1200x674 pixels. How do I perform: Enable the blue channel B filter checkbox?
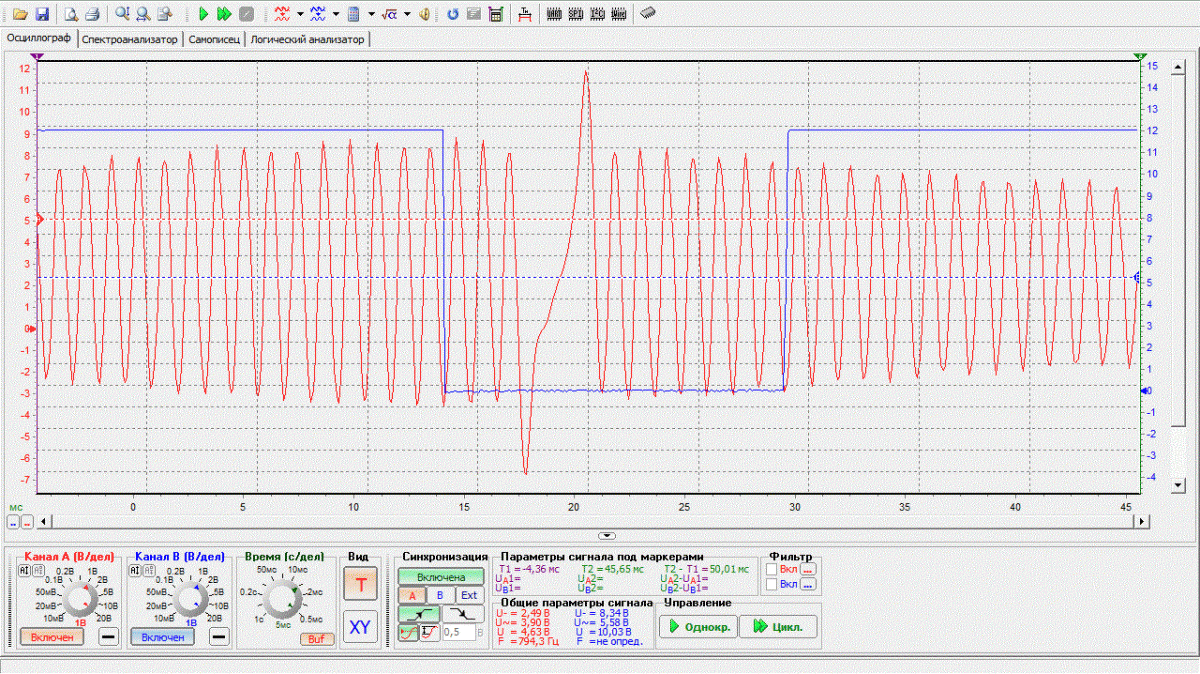pyautogui.click(x=770, y=584)
